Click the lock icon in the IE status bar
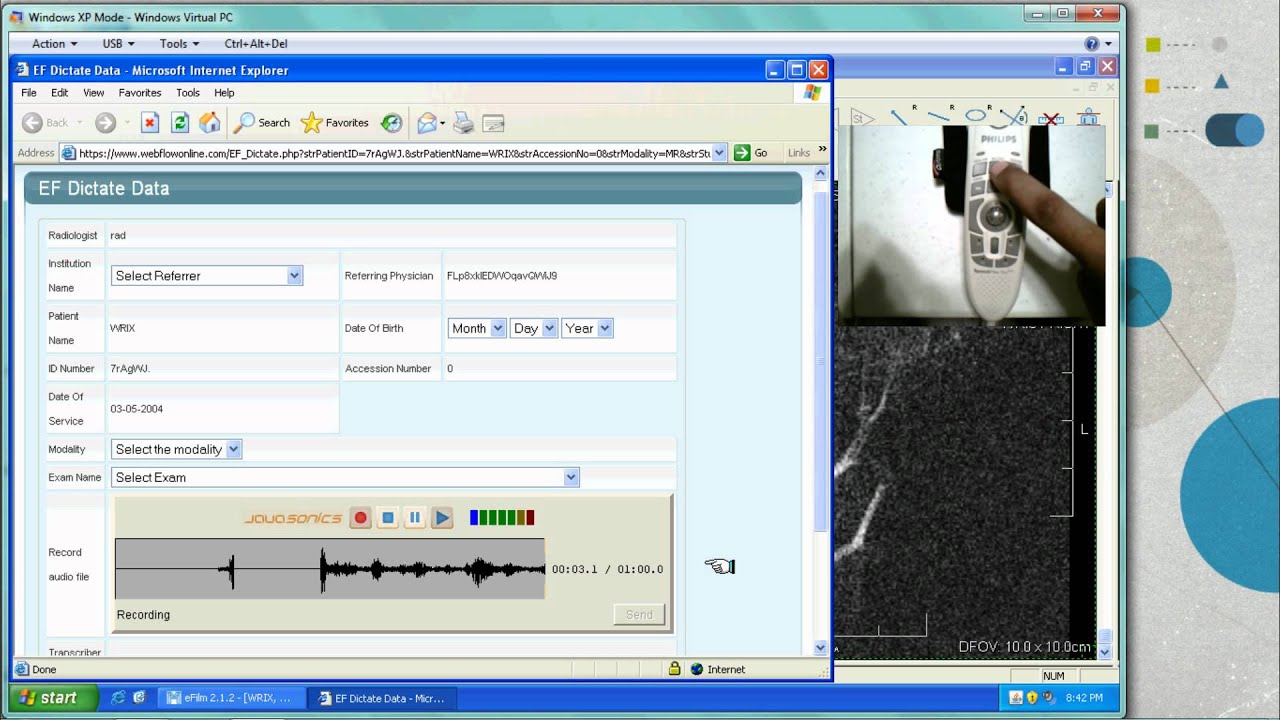1280x720 pixels. point(674,669)
